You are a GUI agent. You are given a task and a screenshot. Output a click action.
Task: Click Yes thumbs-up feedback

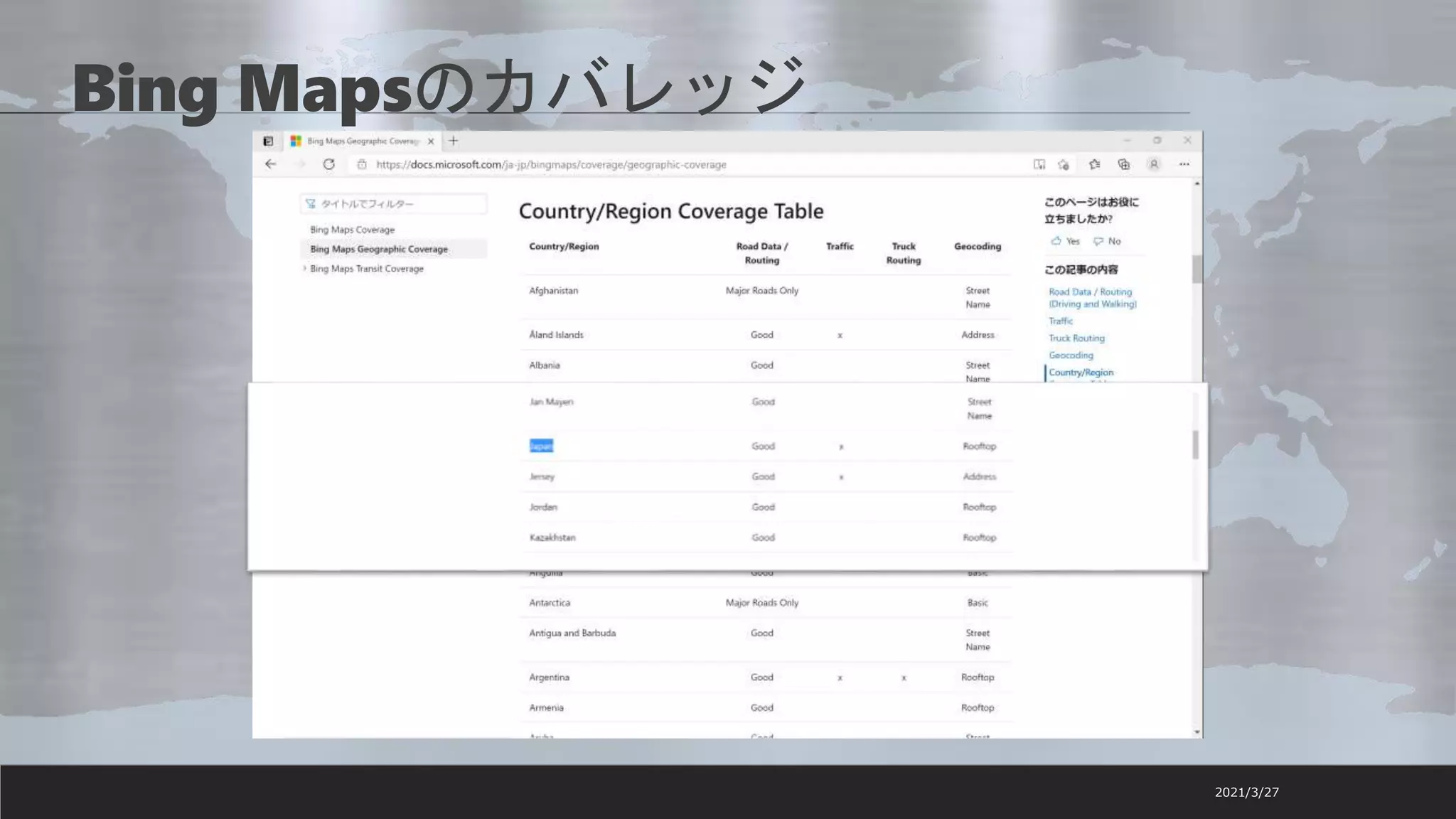(x=1066, y=241)
